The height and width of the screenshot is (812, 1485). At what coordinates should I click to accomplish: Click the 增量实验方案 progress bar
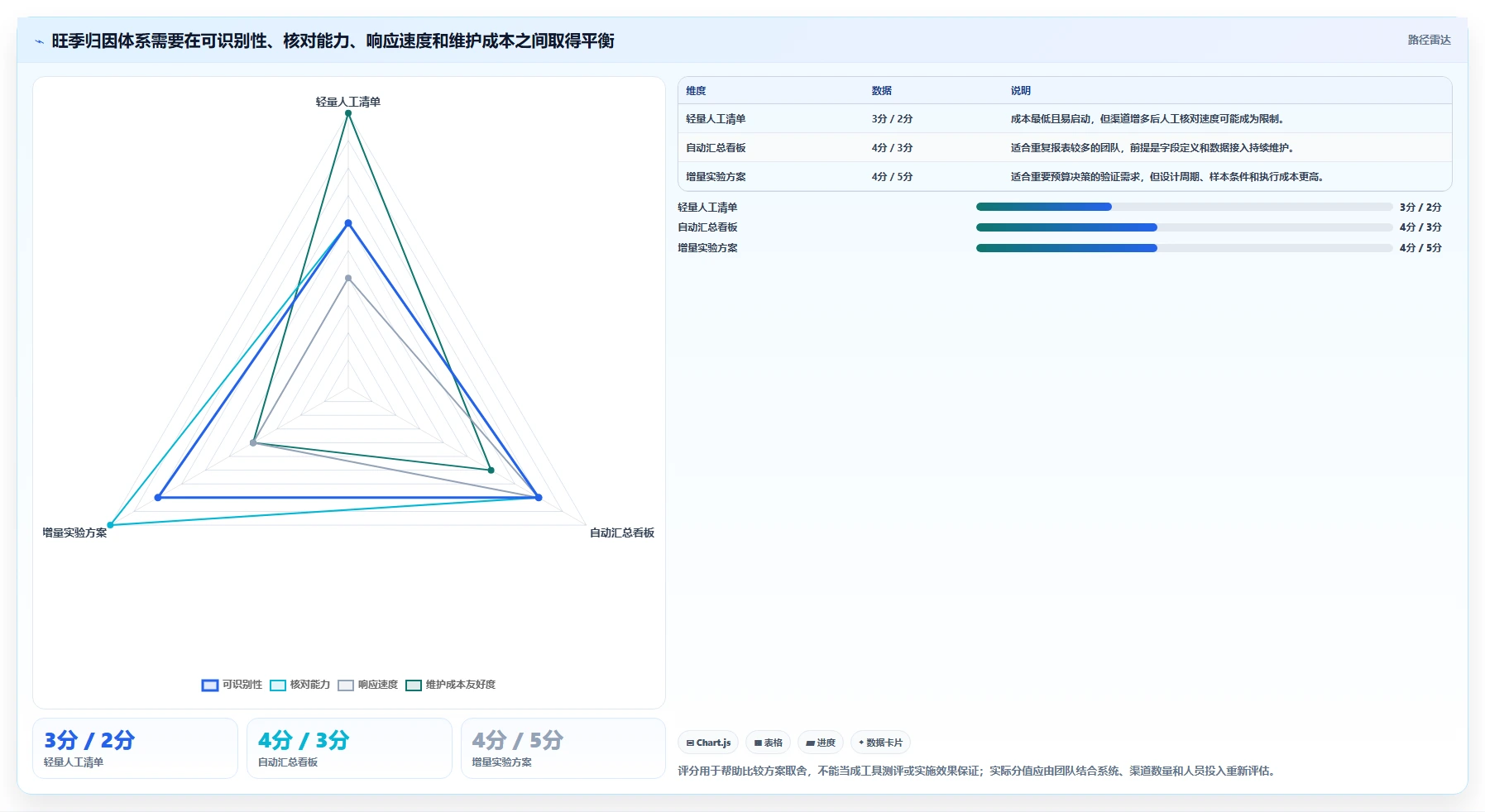(1184, 248)
